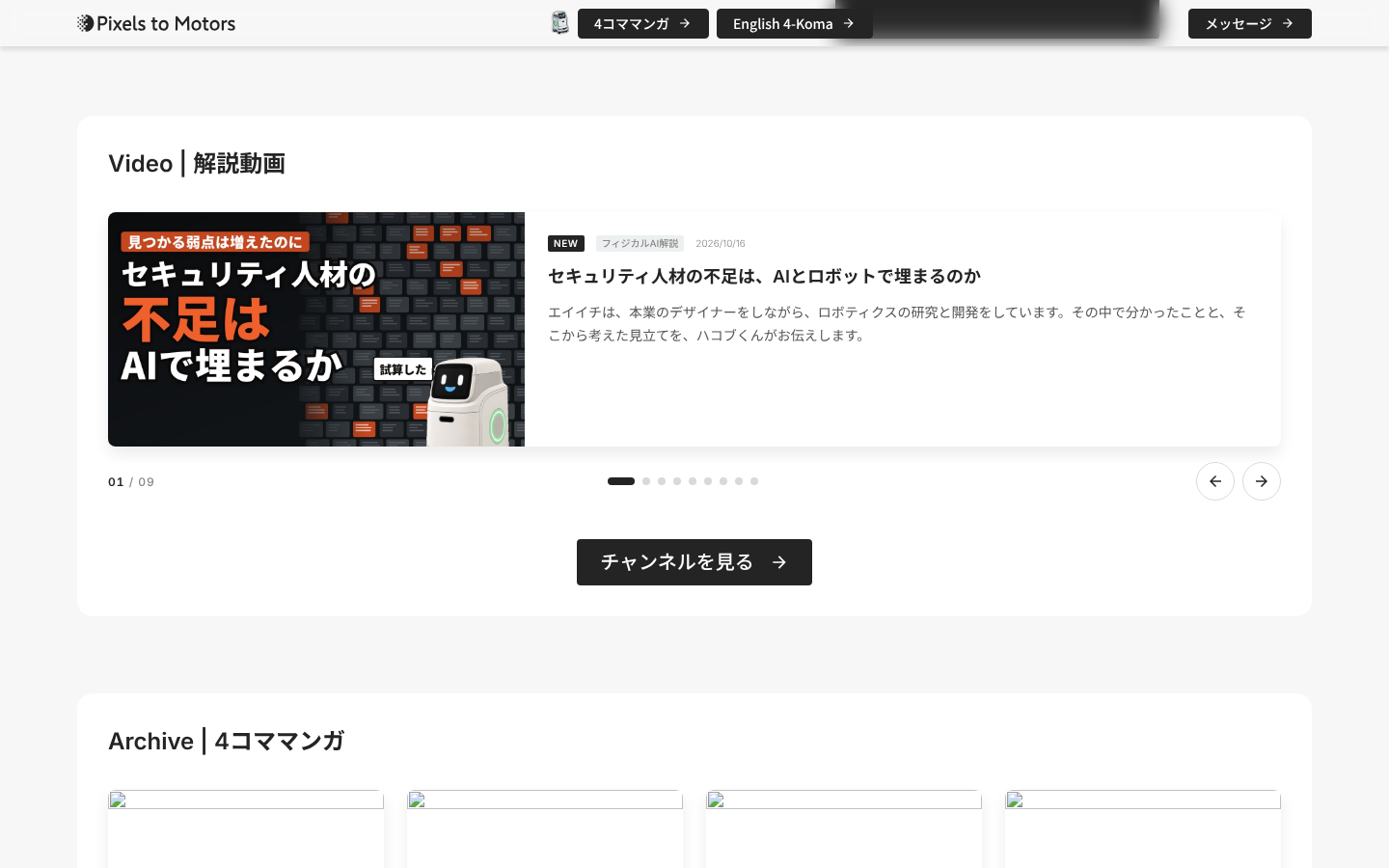1389x868 pixels.
Task: Open the チャンネルを見る channel button
Action: [x=694, y=562]
